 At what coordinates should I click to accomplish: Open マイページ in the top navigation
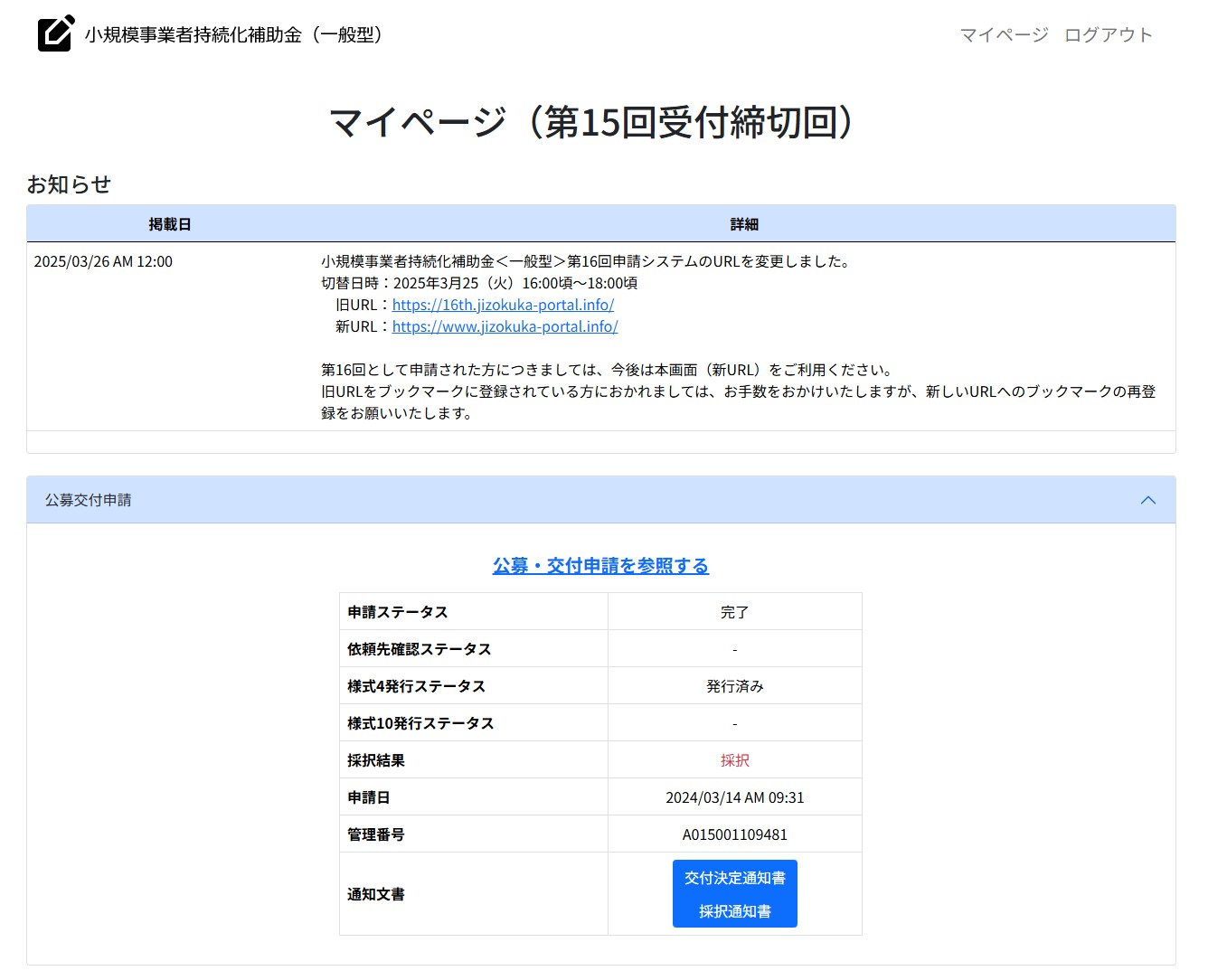coord(1004,34)
